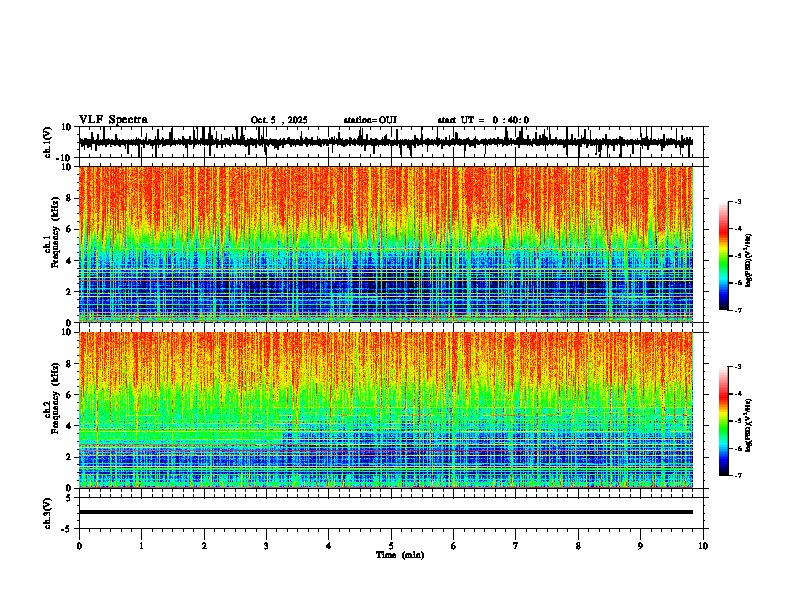The width and height of the screenshot is (792, 612).
Task: Click time axis tick label "2"
Action: 204,546
